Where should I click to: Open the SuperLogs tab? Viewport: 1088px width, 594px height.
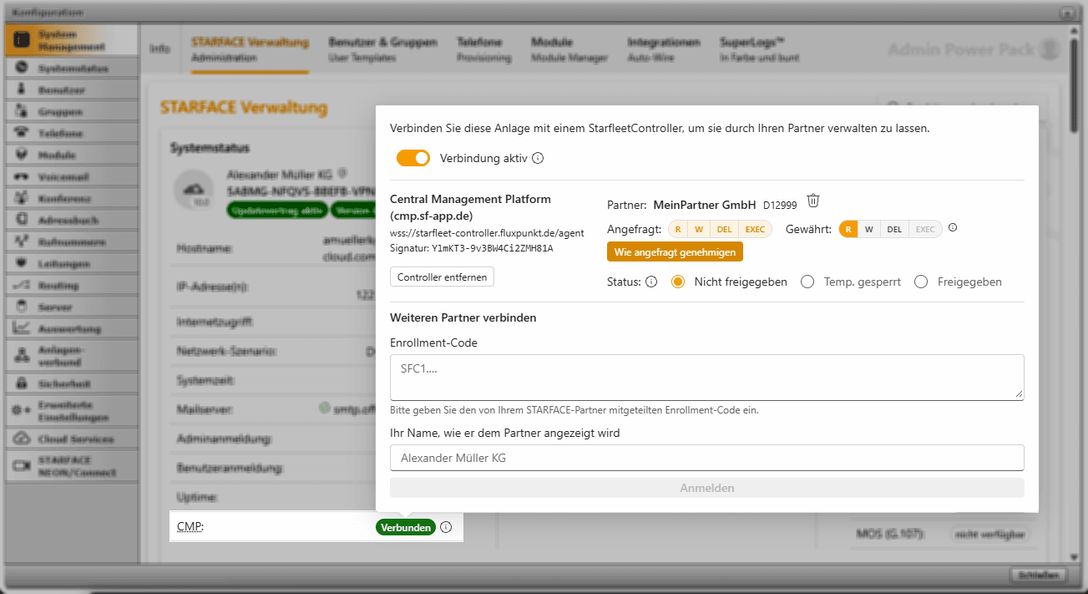[759, 49]
